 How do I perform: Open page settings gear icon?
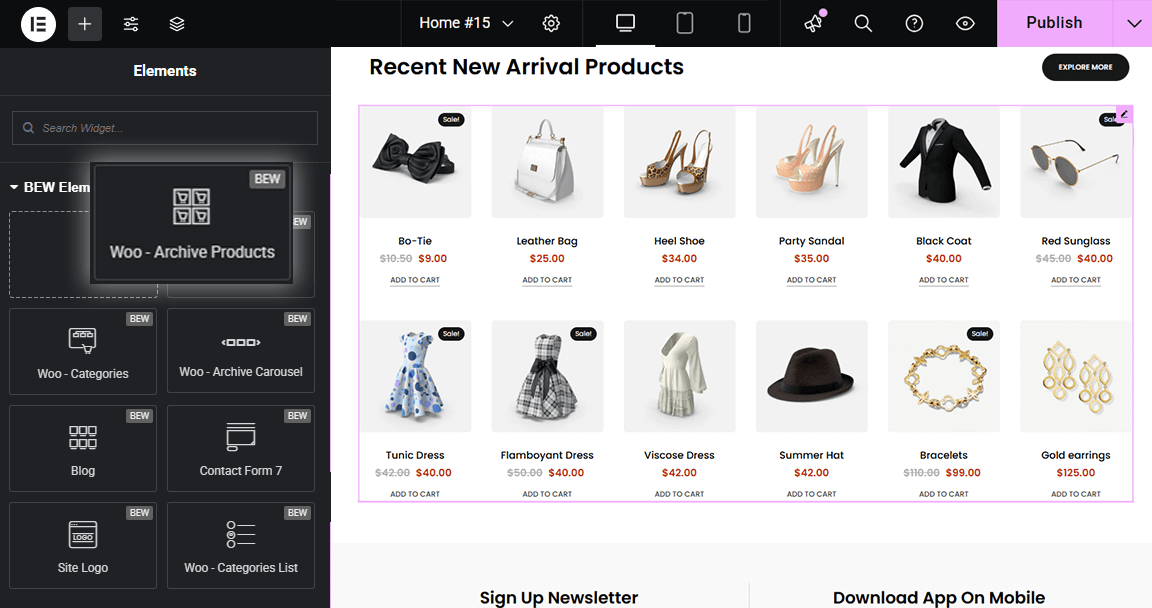pyautogui.click(x=551, y=23)
